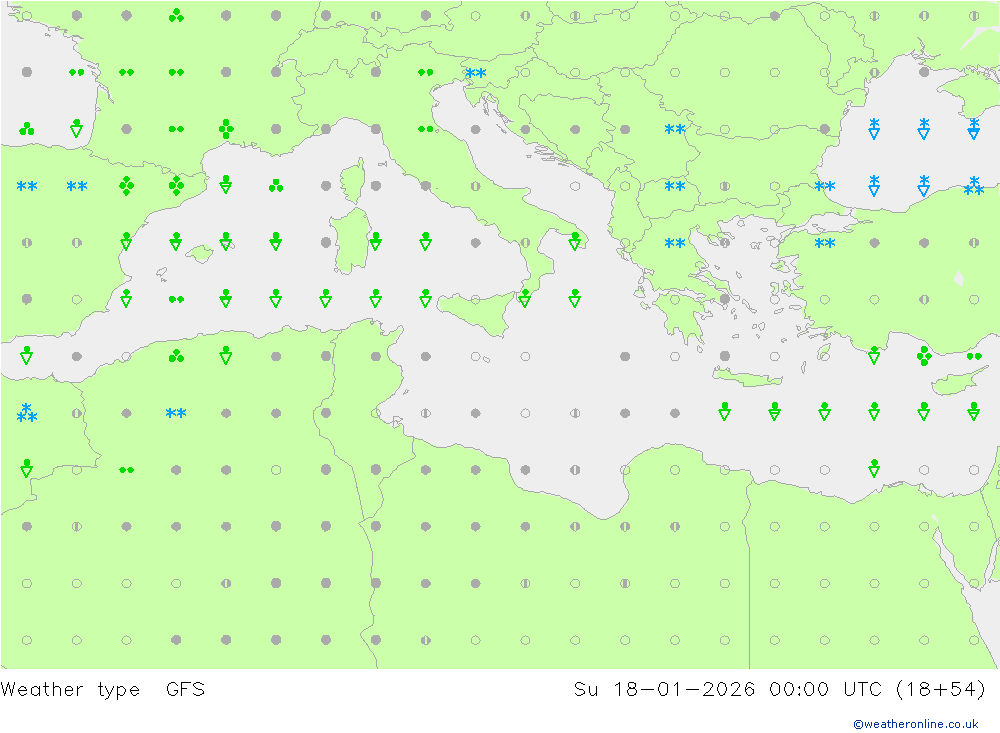Screen dimensions: 1000x733
Task: Select the shower symbol on Sardinia's east coast
Action: [x=376, y=242]
